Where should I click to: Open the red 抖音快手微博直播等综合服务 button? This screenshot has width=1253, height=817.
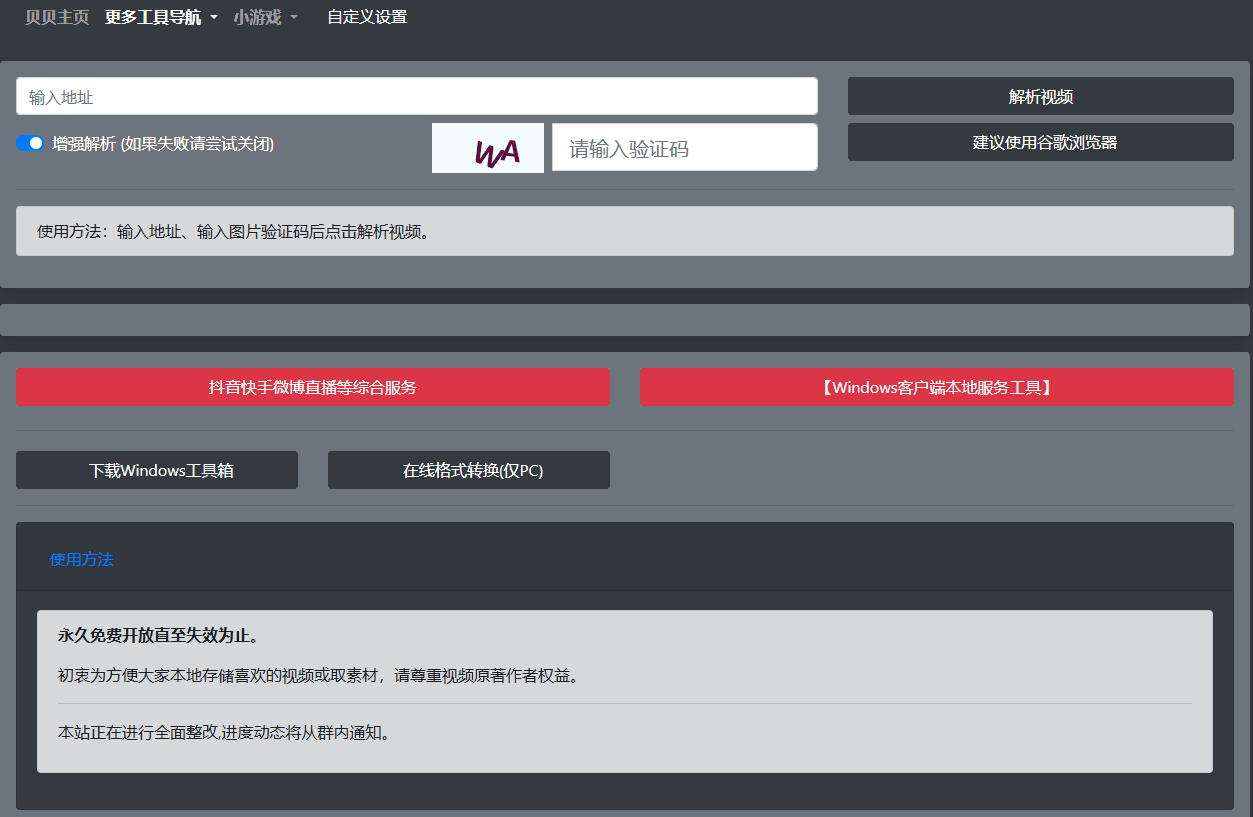[312, 387]
